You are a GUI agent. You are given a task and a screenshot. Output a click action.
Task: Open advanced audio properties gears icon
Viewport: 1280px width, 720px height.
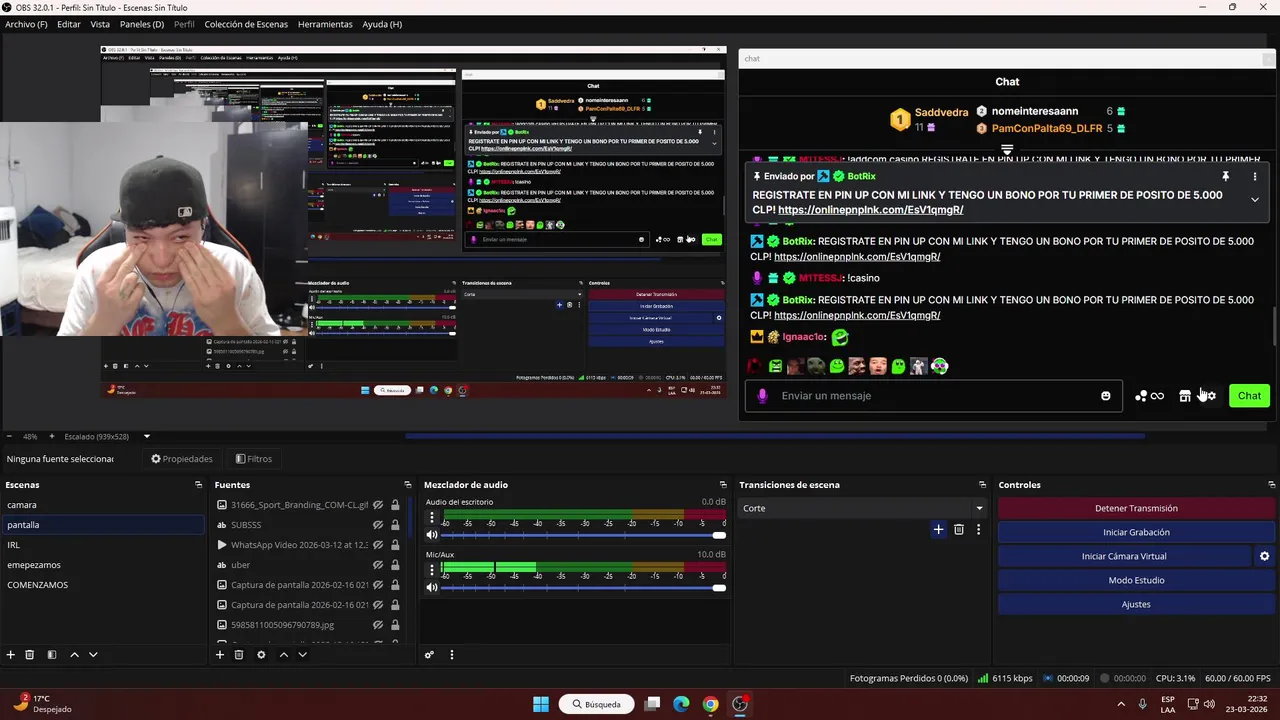coord(429,655)
